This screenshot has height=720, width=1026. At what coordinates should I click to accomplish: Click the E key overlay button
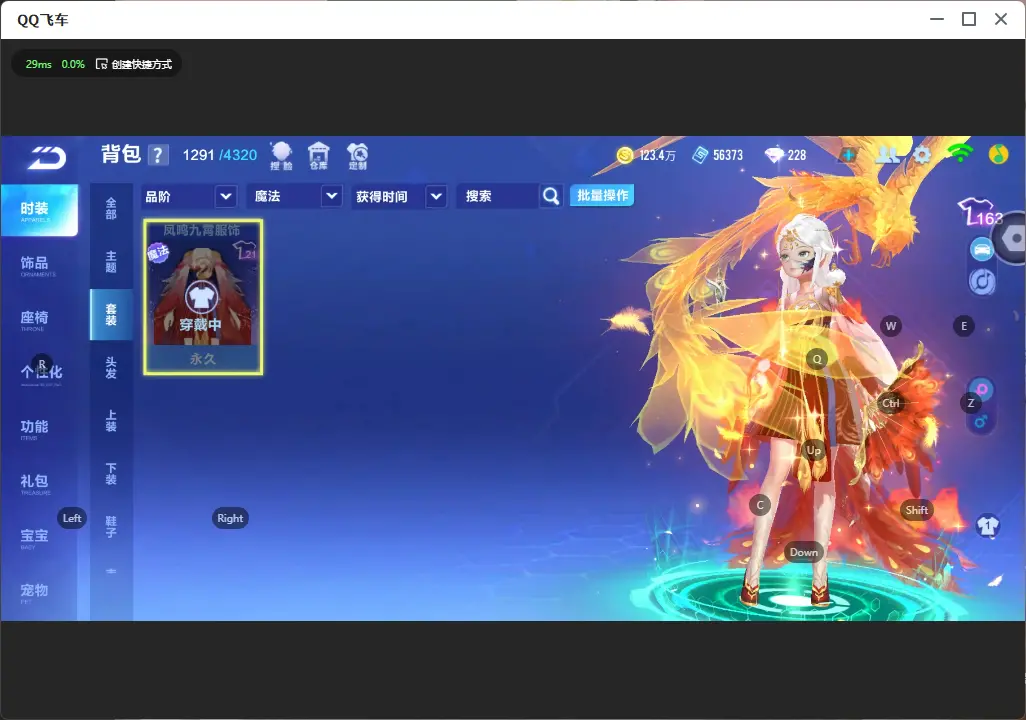coord(964,326)
